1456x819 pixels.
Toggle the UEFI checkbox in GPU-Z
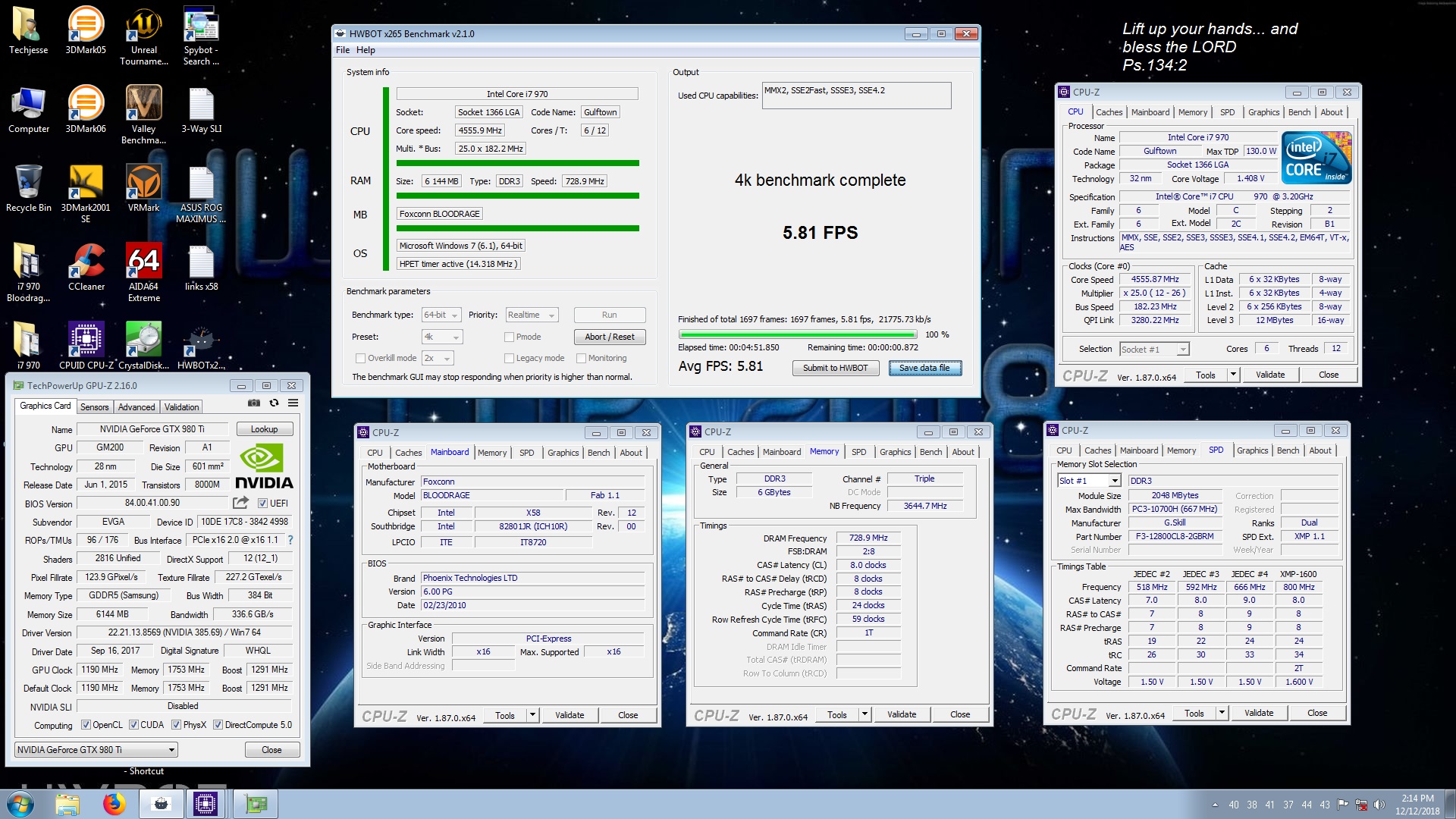pyautogui.click(x=262, y=503)
